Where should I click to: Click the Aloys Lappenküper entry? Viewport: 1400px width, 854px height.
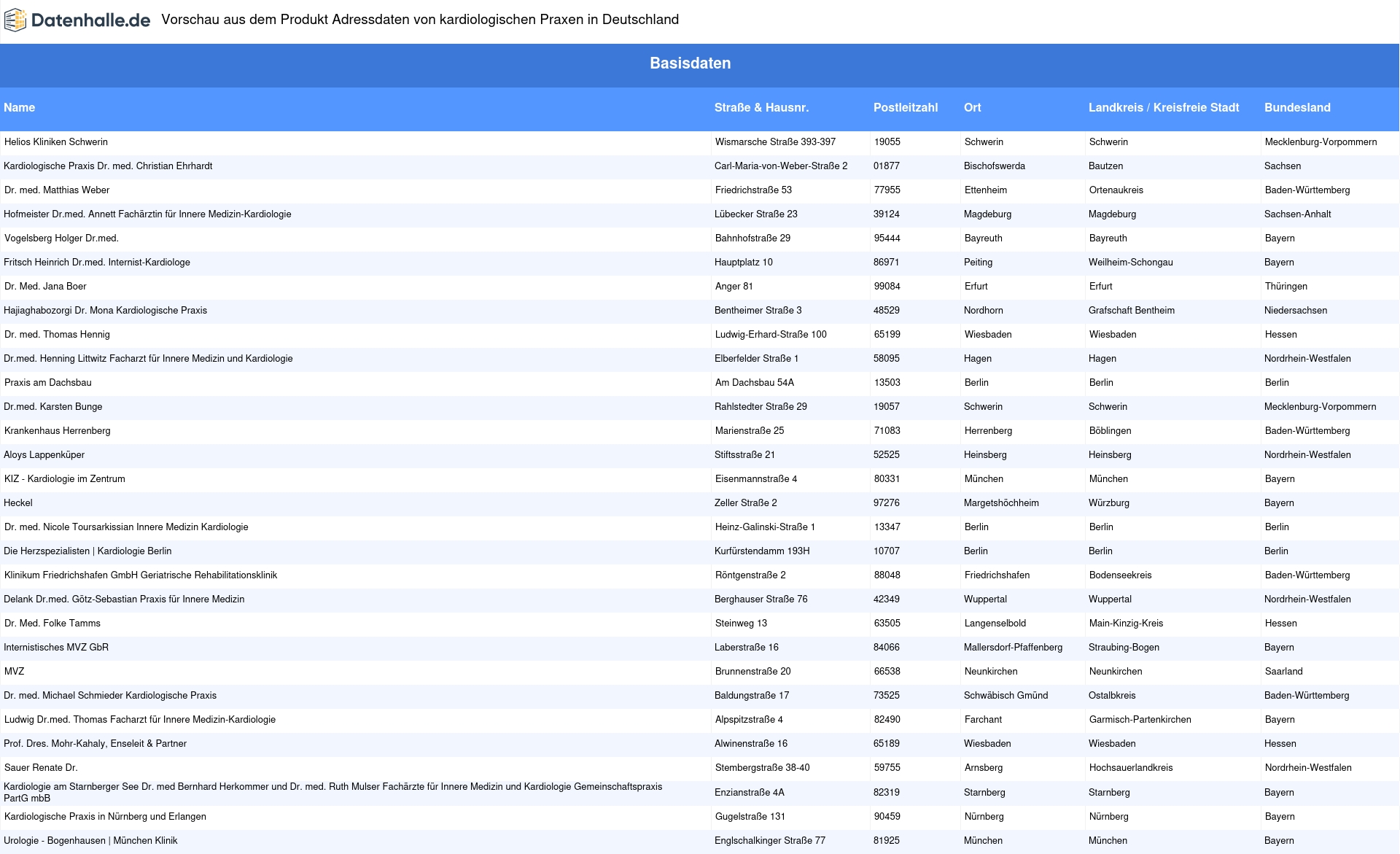pos(44,455)
